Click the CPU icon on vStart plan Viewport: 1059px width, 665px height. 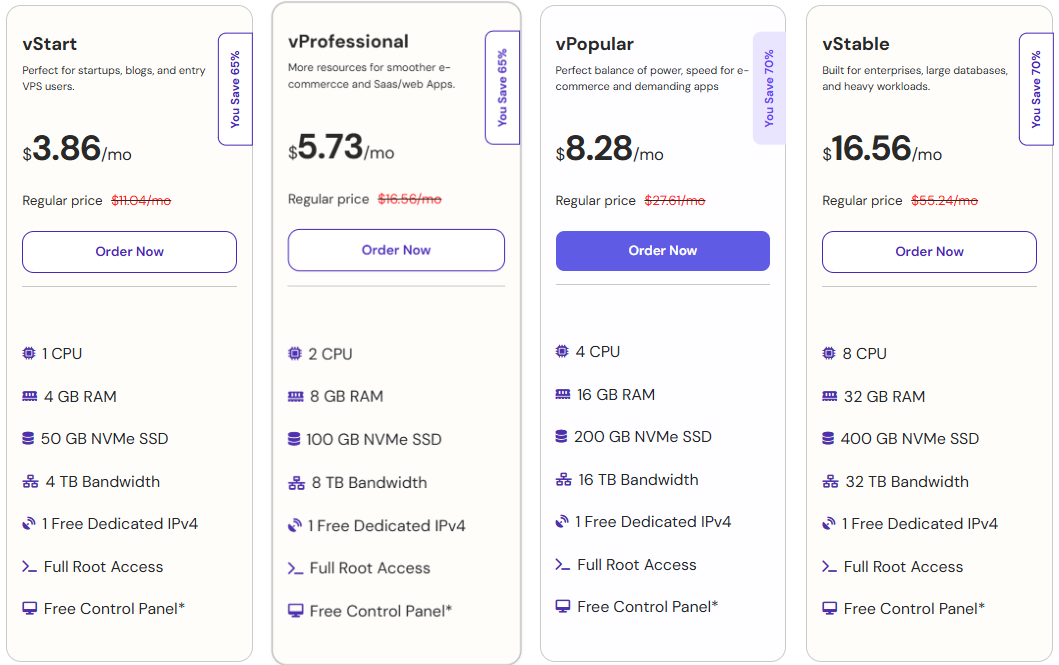30,353
